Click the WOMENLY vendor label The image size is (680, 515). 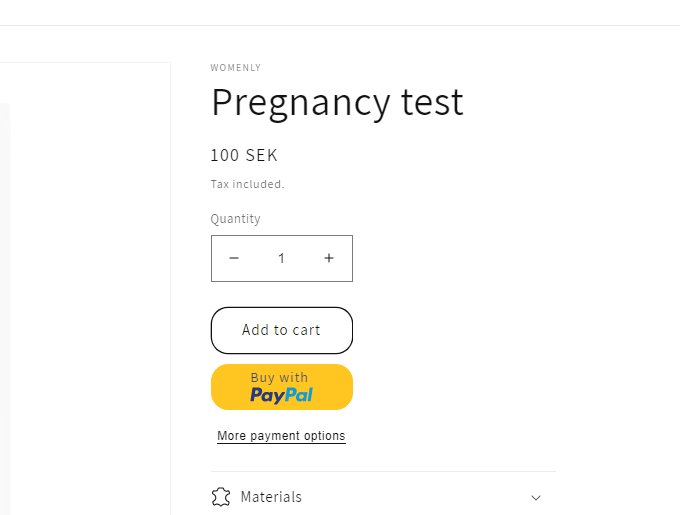(x=235, y=68)
